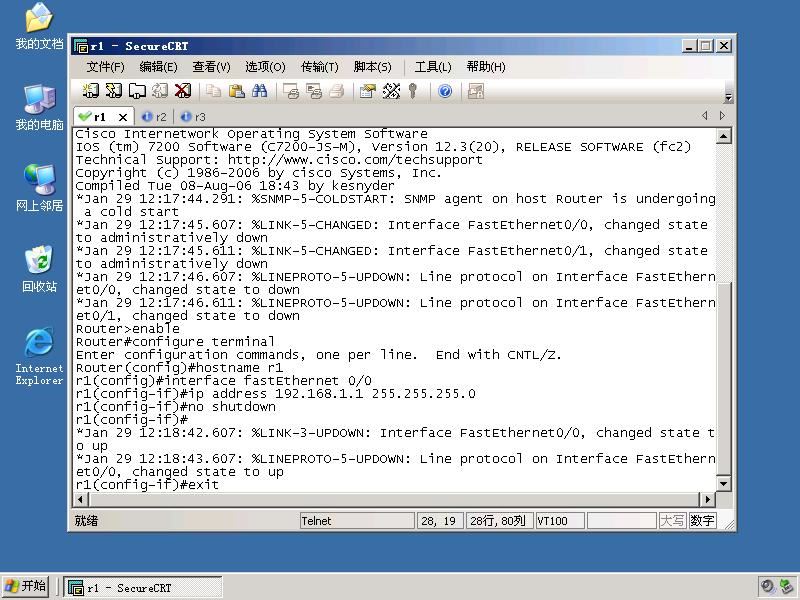Viewport: 800px width, 600px height.
Task: Click the Print Selection icon
Action: click(314, 91)
